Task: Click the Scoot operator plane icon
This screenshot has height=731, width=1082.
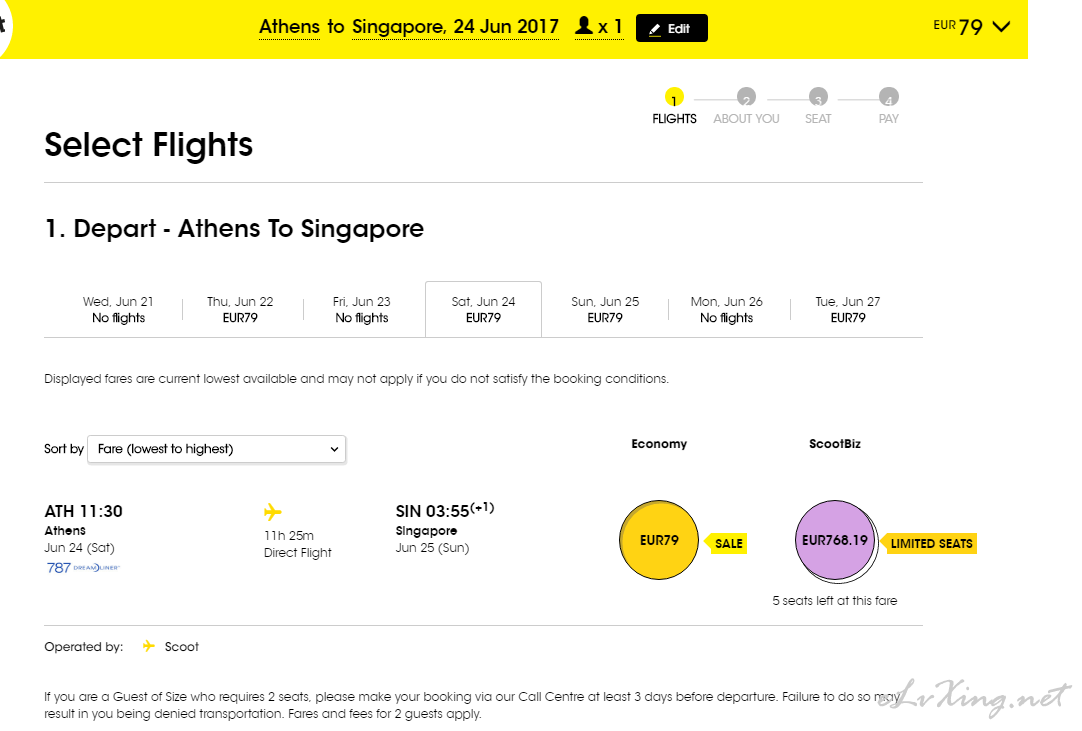Action: [x=149, y=646]
